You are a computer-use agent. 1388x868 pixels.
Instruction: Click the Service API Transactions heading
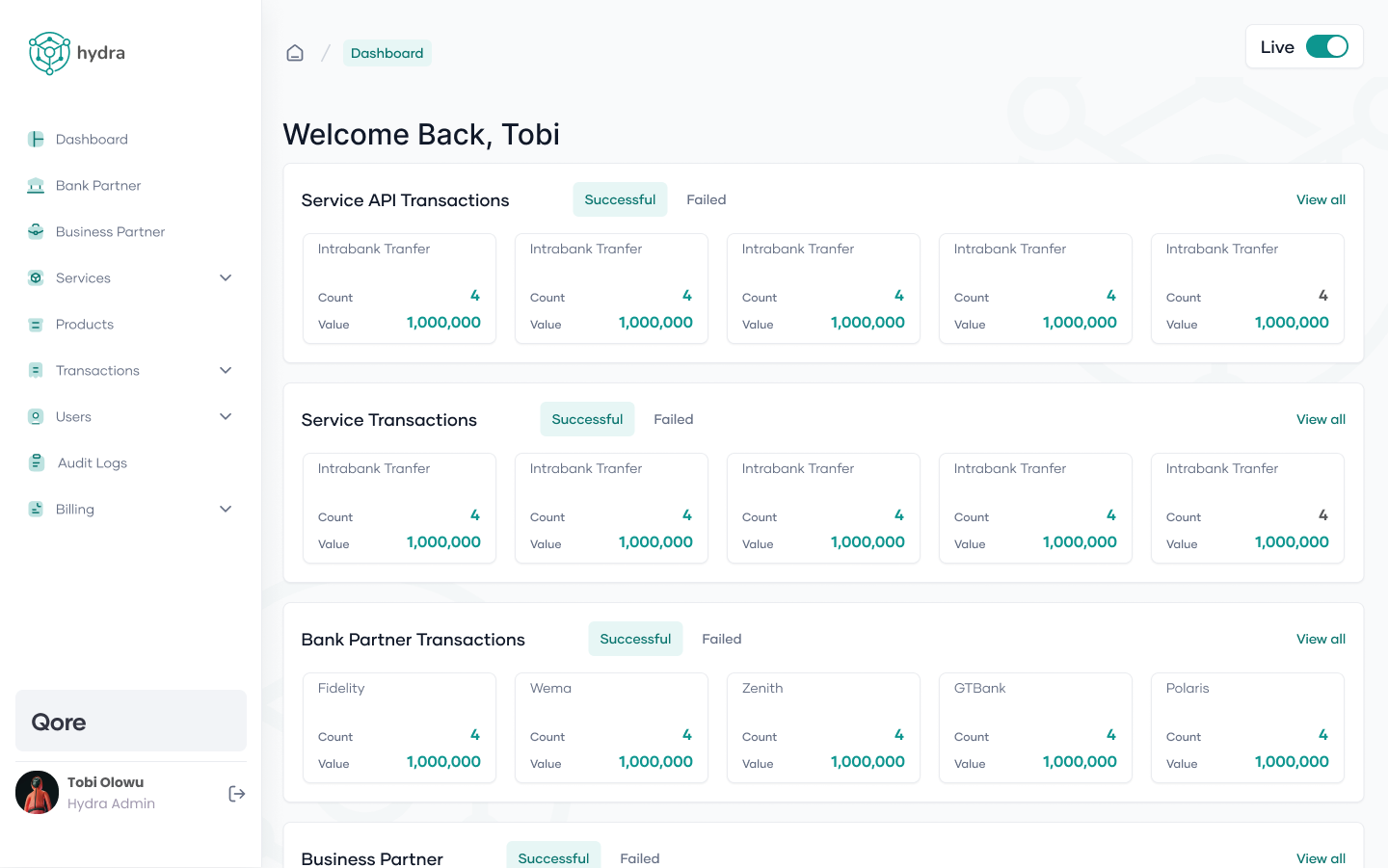[405, 199]
